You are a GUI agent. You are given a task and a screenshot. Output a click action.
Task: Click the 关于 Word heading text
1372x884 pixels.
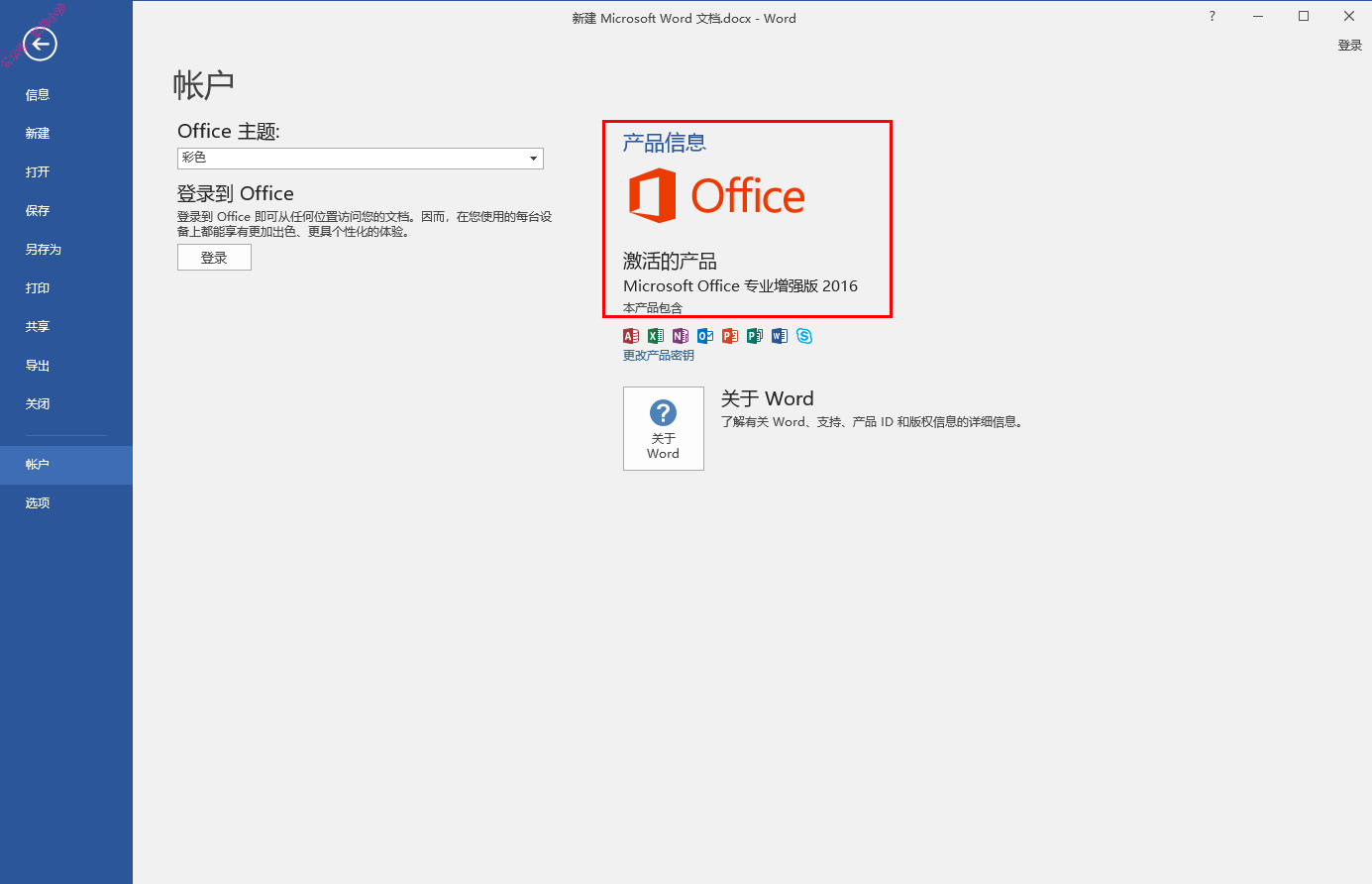tap(768, 398)
